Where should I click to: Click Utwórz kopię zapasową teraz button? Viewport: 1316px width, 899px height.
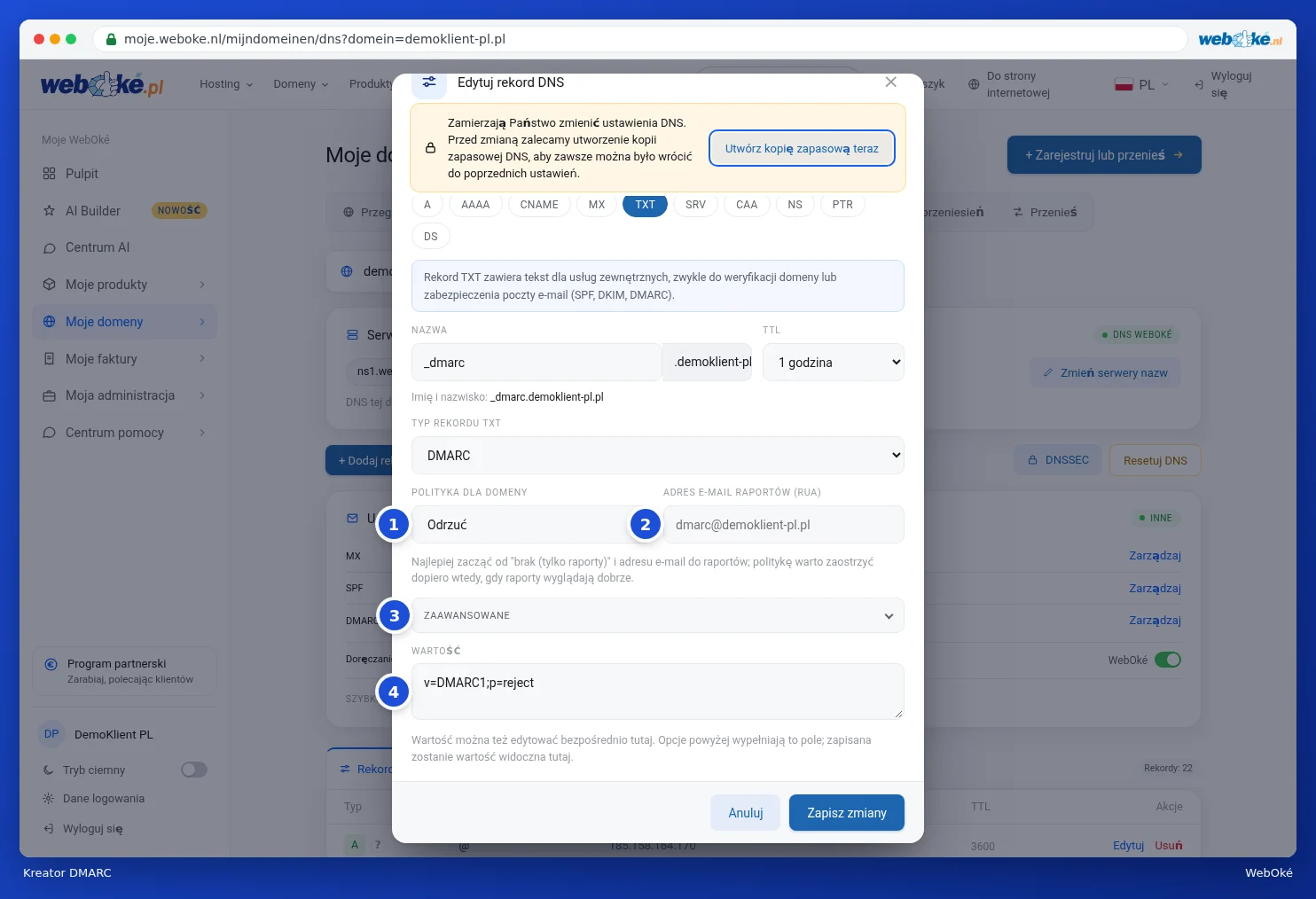[x=802, y=148]
